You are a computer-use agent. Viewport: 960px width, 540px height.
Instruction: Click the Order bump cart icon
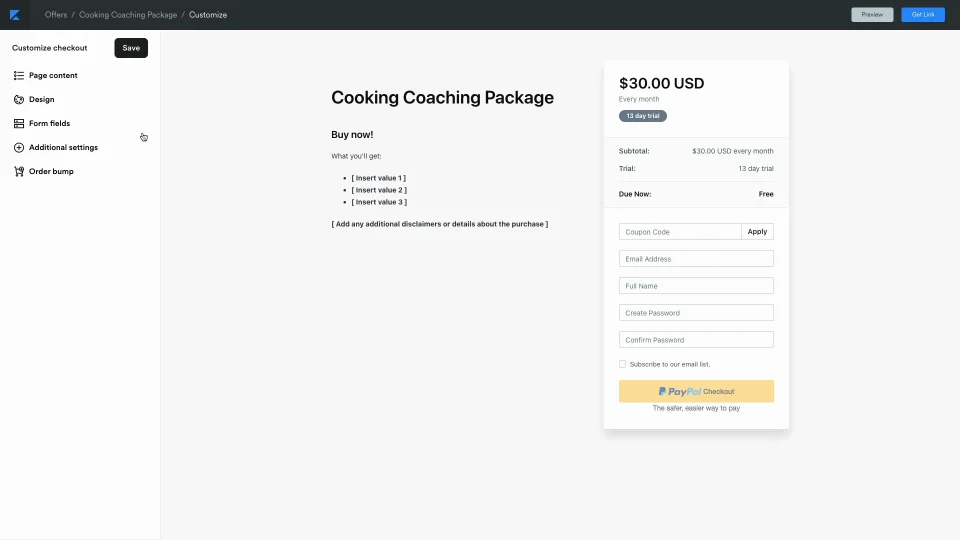coord(19,171)
